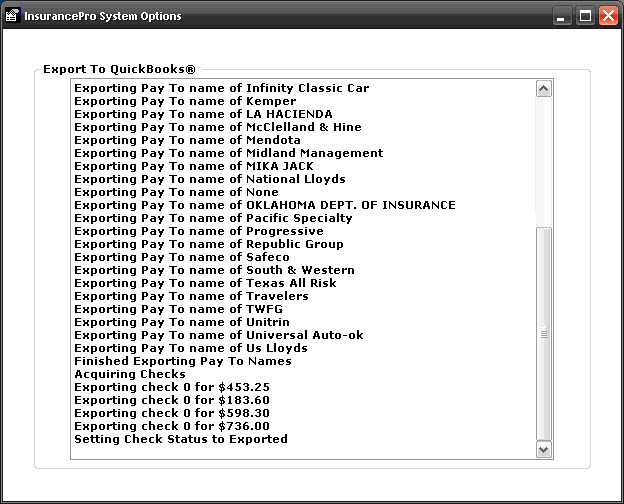The height and width of the screenshot is (504, 624).
Task: Click the scroll down arrow of the log
Action: click(544, 449)
